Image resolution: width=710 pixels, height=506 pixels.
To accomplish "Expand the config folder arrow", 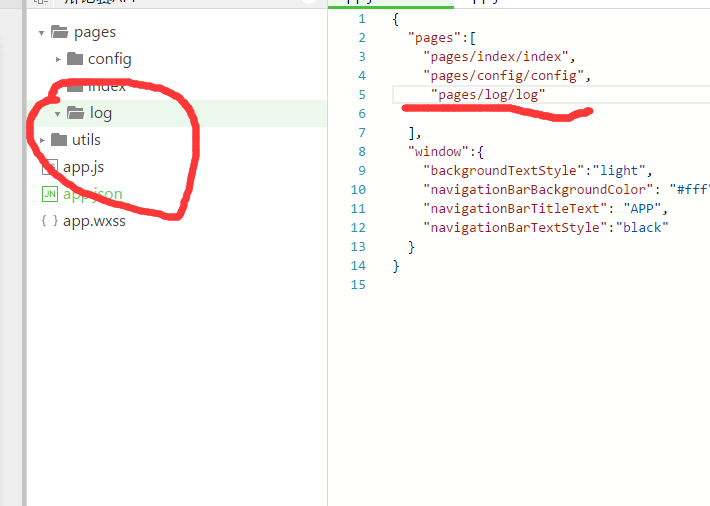I will point(58,59).
